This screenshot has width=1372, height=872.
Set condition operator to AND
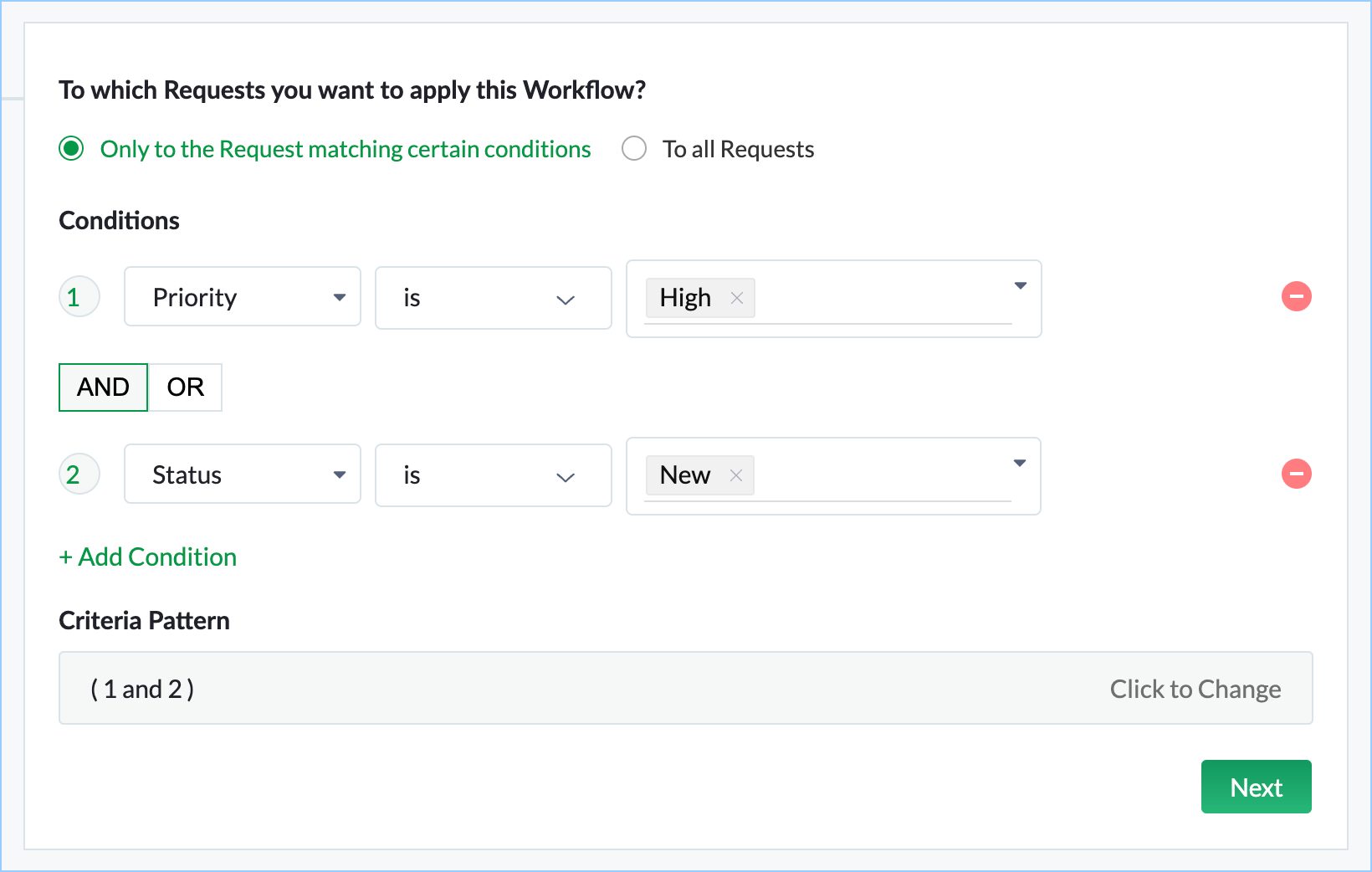[103, 387]
